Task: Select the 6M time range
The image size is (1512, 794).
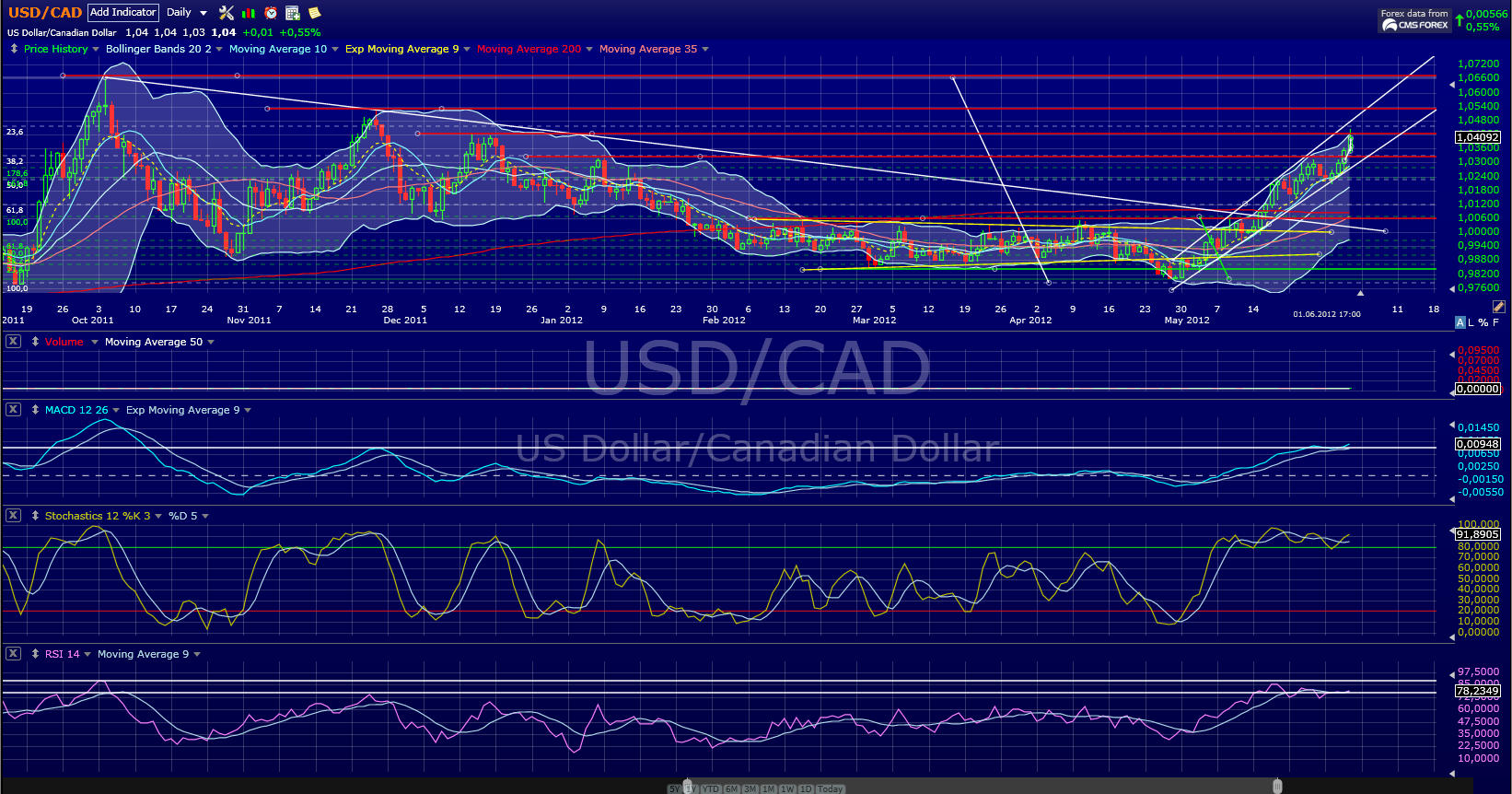Action: tap(732, 788)
